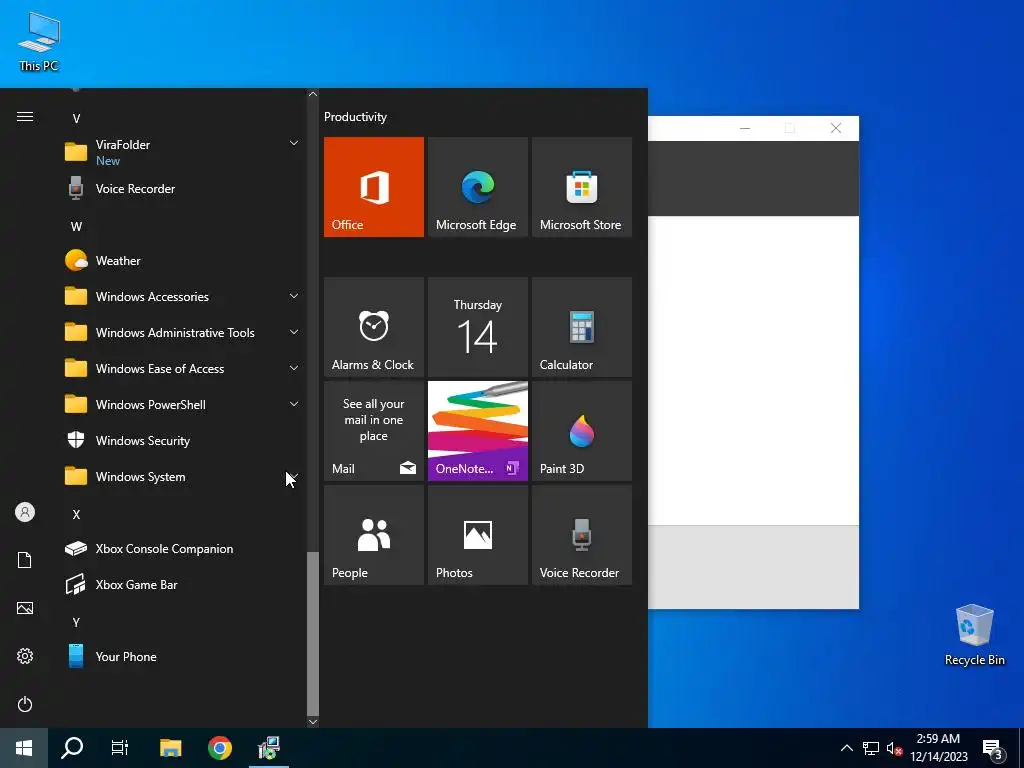Expand the Windows System folder chevron
The image size is (1024, 768).
294,476
